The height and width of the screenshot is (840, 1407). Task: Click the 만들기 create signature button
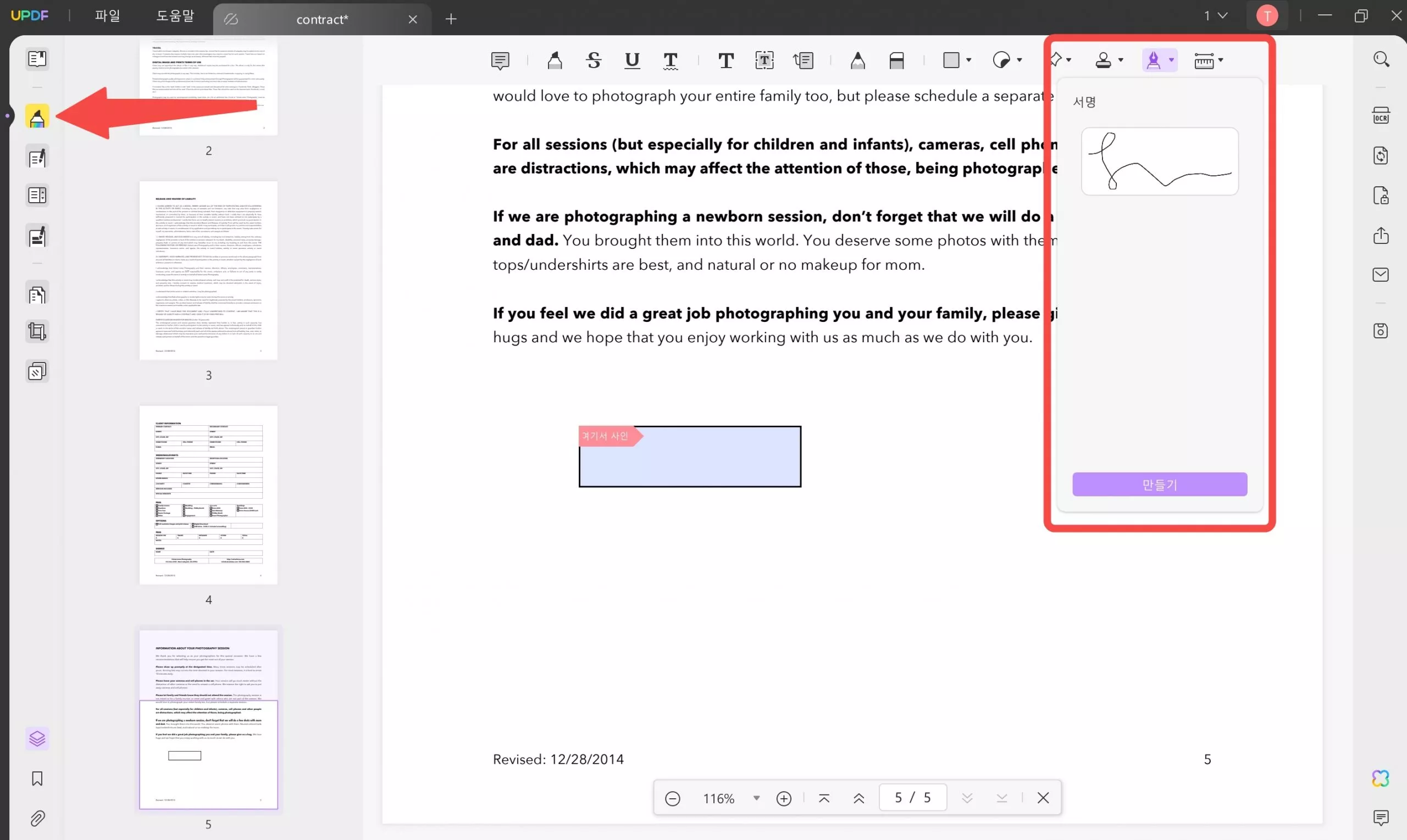pyautogui.click(x=1160, y=485)
